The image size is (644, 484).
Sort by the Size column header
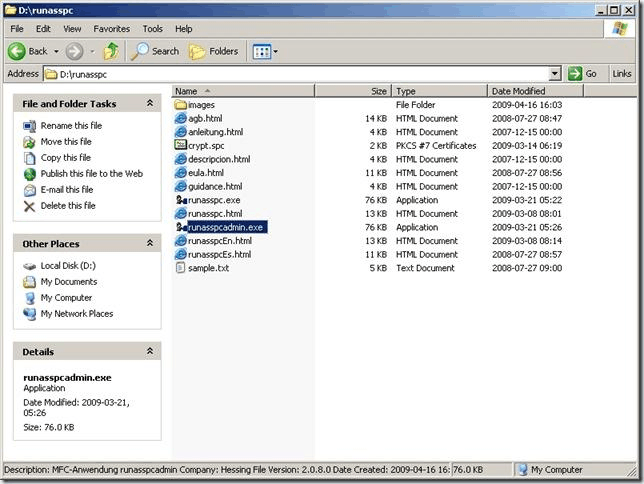(353, 91)
